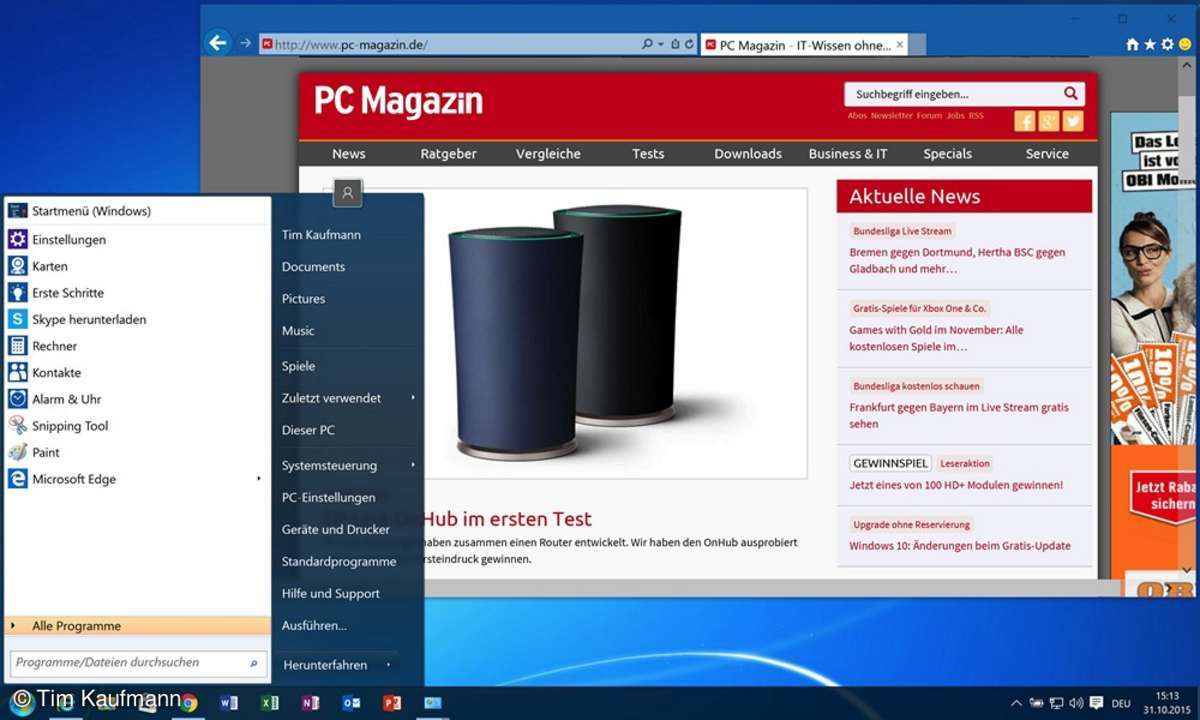Open the Service navigation menu

[x=1047, y=153]
